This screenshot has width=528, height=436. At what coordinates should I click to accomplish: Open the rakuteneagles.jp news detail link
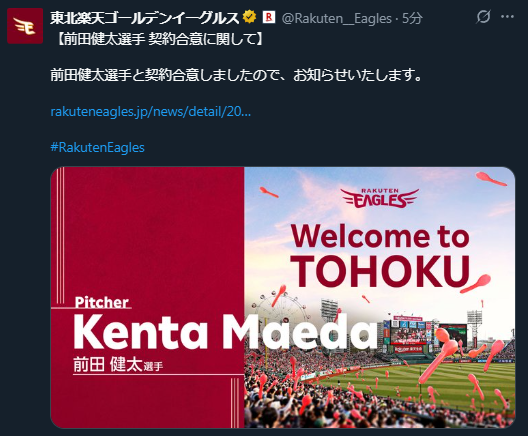click(x=151, y=111)
